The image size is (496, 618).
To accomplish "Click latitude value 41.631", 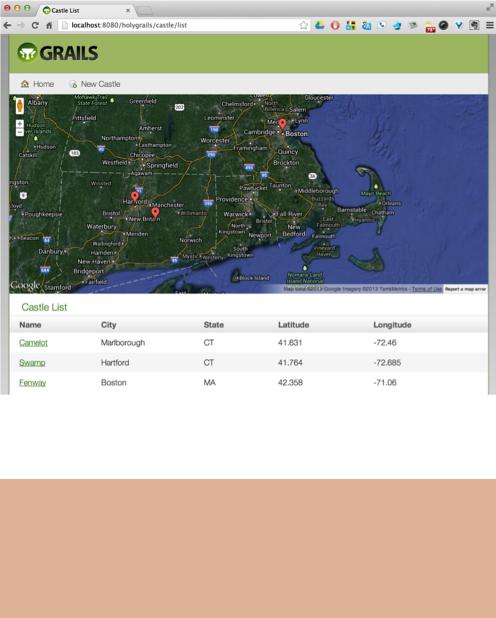I will click(x=290, y=343).
